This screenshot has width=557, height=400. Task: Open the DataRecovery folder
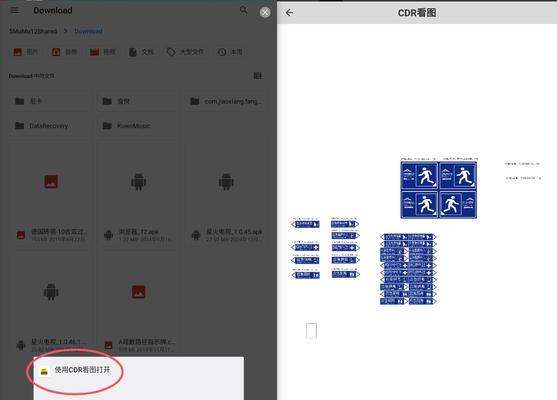(x=49, y=126)
